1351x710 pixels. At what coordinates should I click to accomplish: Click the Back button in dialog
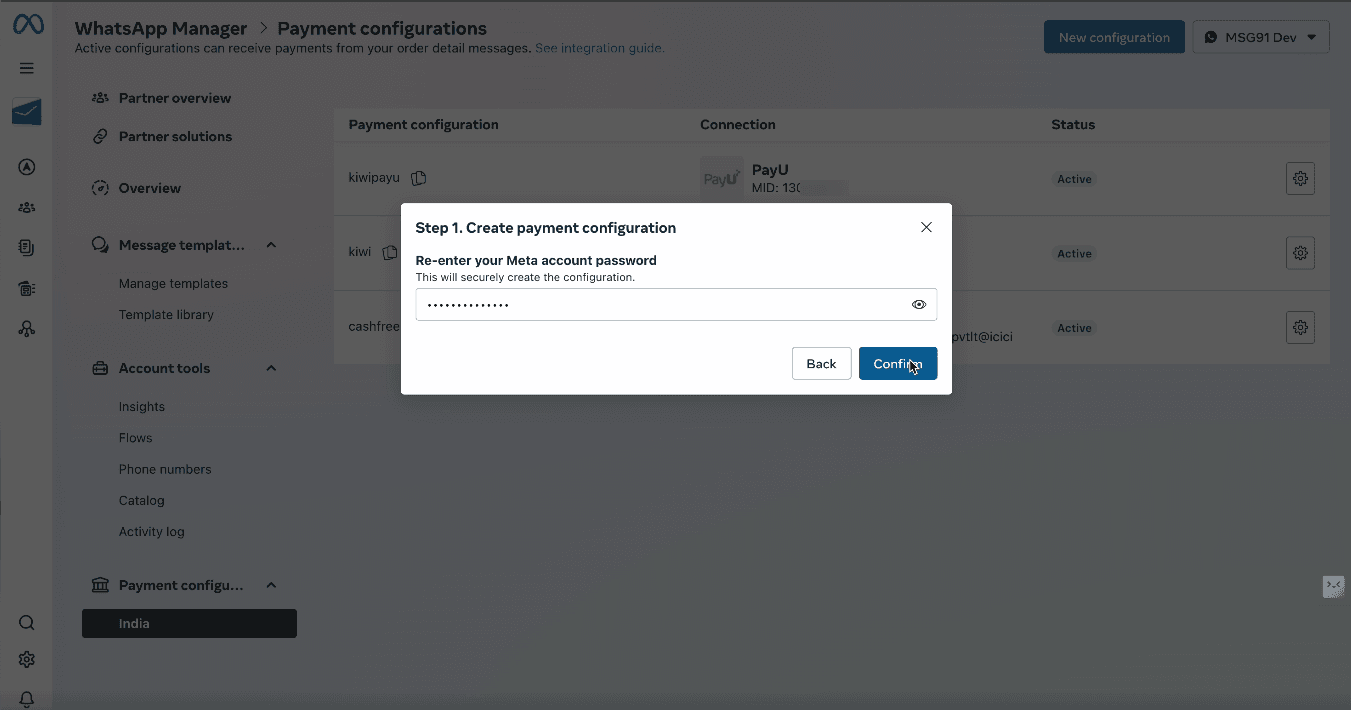(821, 364)
